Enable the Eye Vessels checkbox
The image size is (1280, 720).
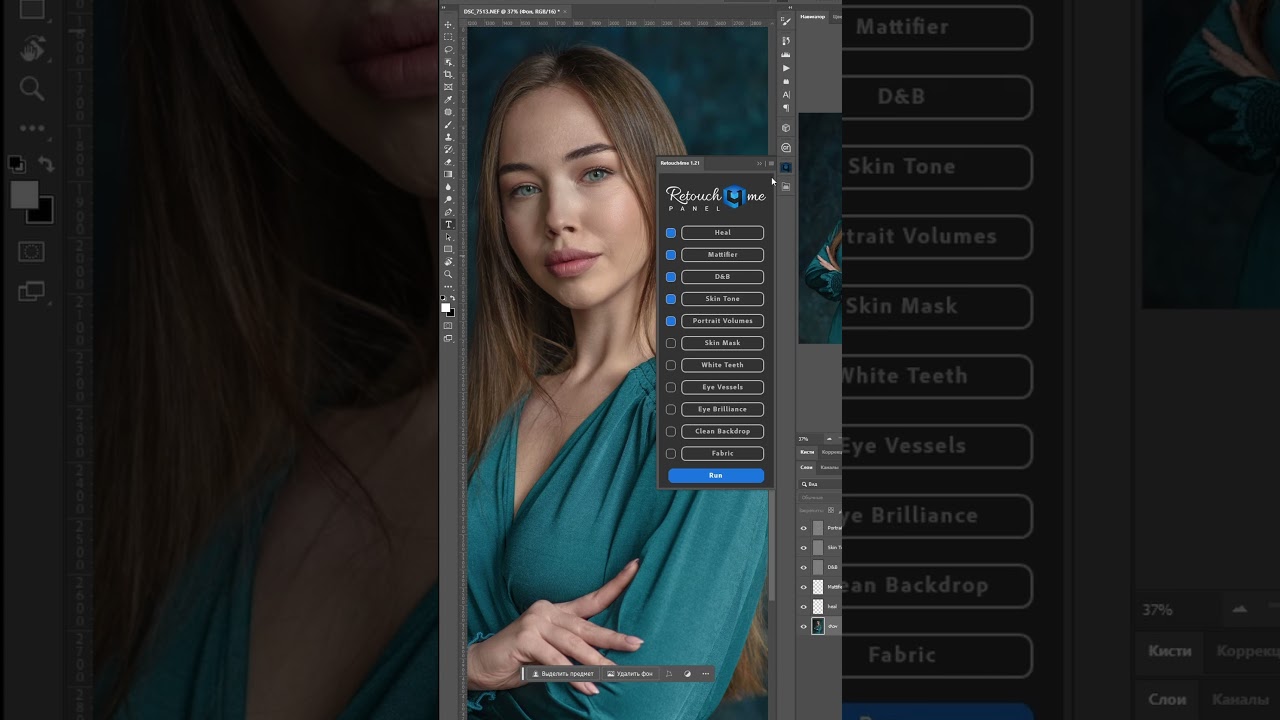[x=671, y=387]
